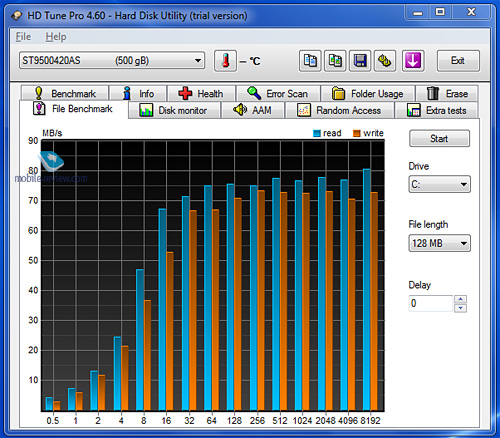Open the File menu
The height and width of the screenshot is (438, 500).
click(23, 37)
